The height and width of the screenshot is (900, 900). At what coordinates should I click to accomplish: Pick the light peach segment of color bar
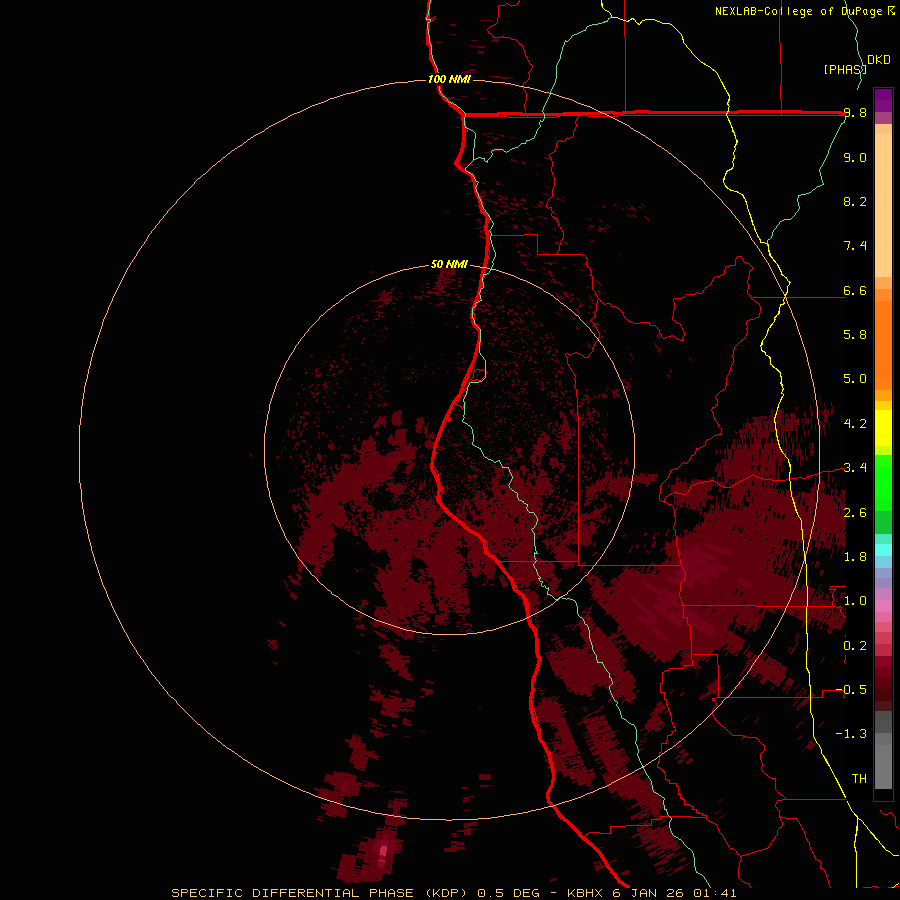point(883,205)
